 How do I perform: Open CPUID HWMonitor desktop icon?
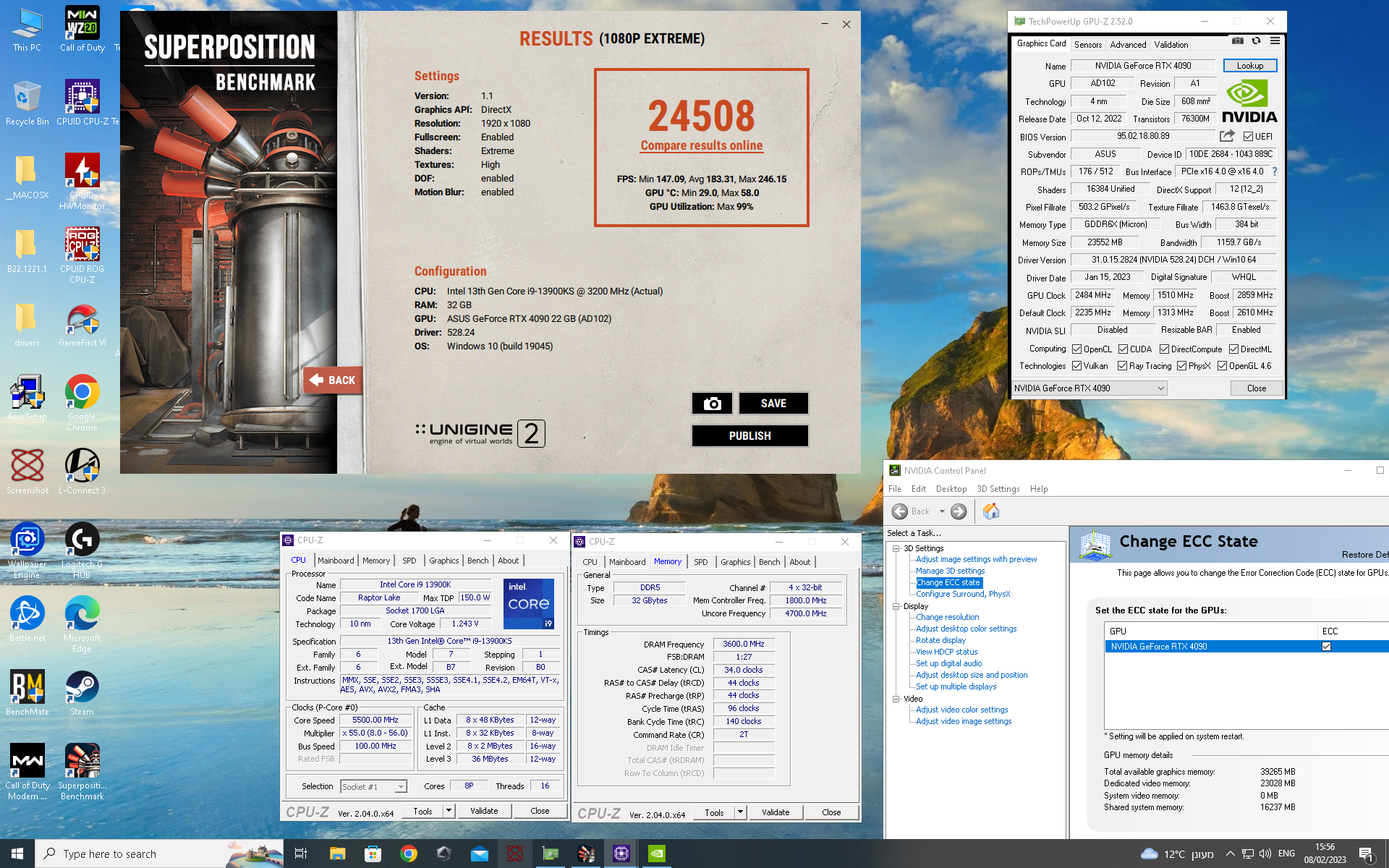pos(82,182)
